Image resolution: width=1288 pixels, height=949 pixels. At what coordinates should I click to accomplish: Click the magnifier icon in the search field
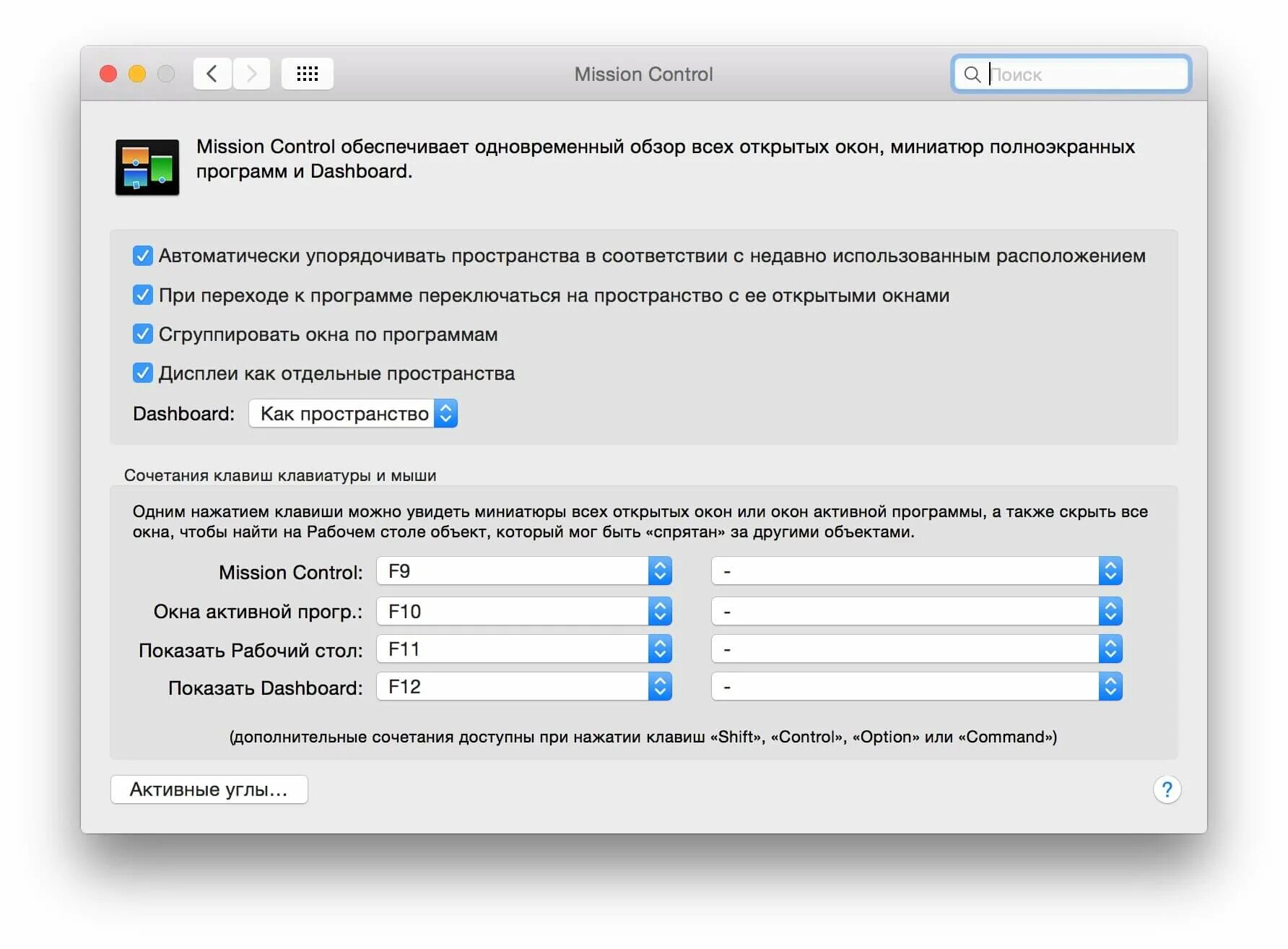click(x=972, y=74)
